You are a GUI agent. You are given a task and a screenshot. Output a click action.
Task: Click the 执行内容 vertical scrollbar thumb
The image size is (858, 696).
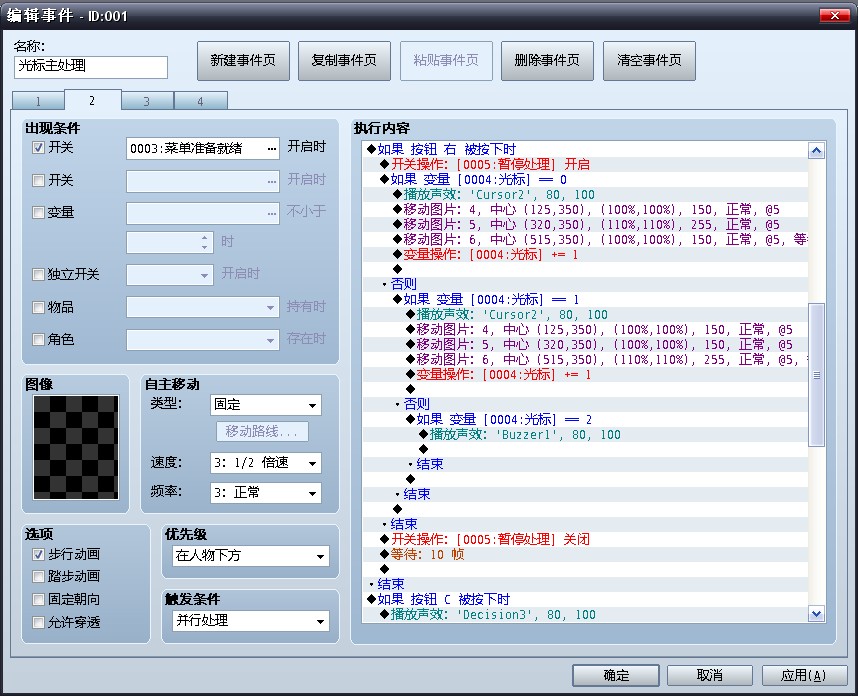click(x=816, y=375)
